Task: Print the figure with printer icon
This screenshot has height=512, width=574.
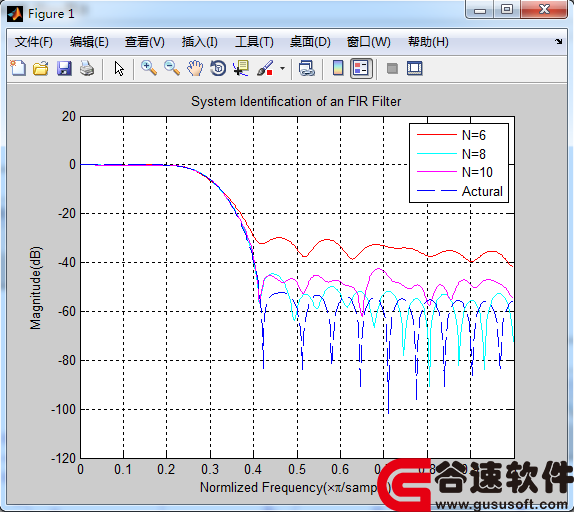Action: coord(87,68)
